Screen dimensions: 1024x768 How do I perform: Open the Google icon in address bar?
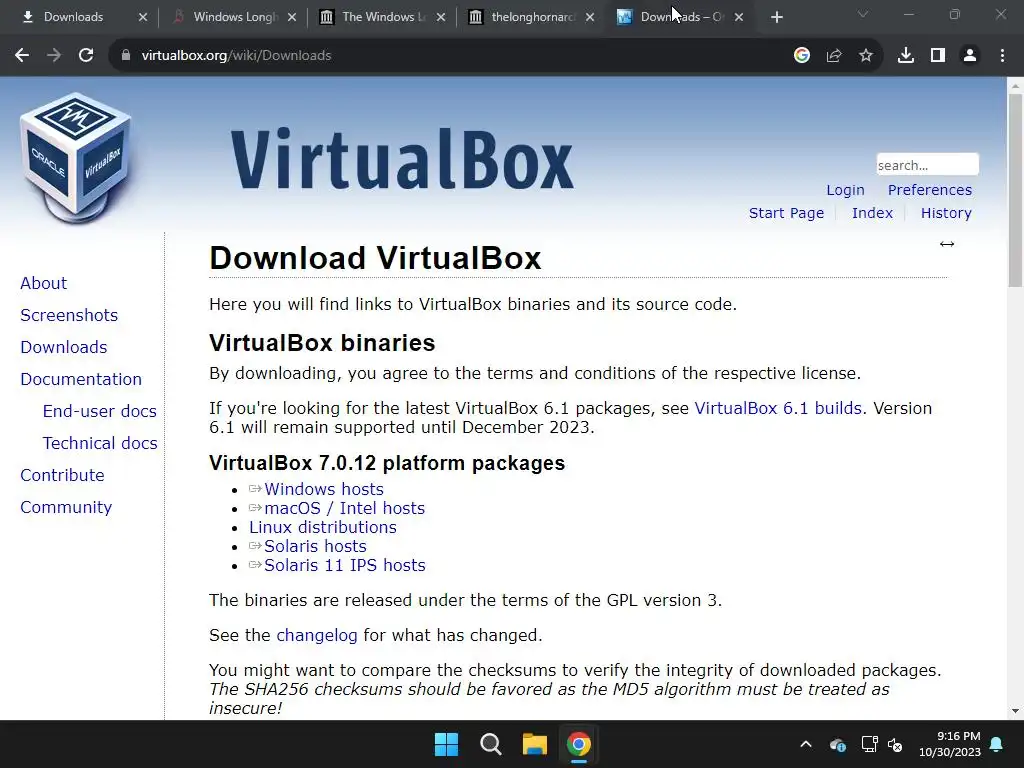(x=802, y=56)
